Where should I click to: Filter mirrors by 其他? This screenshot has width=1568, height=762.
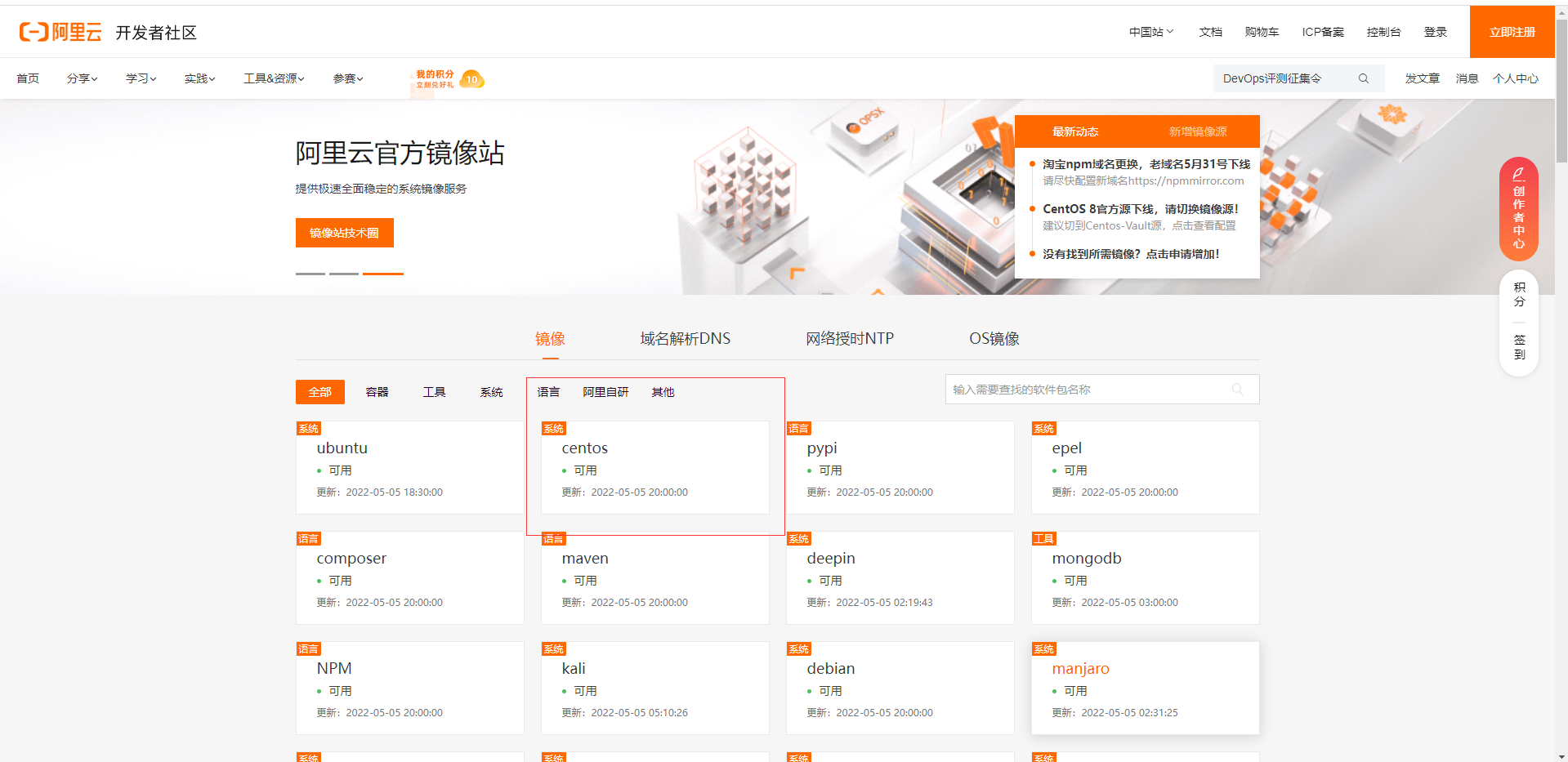[663, 392]
